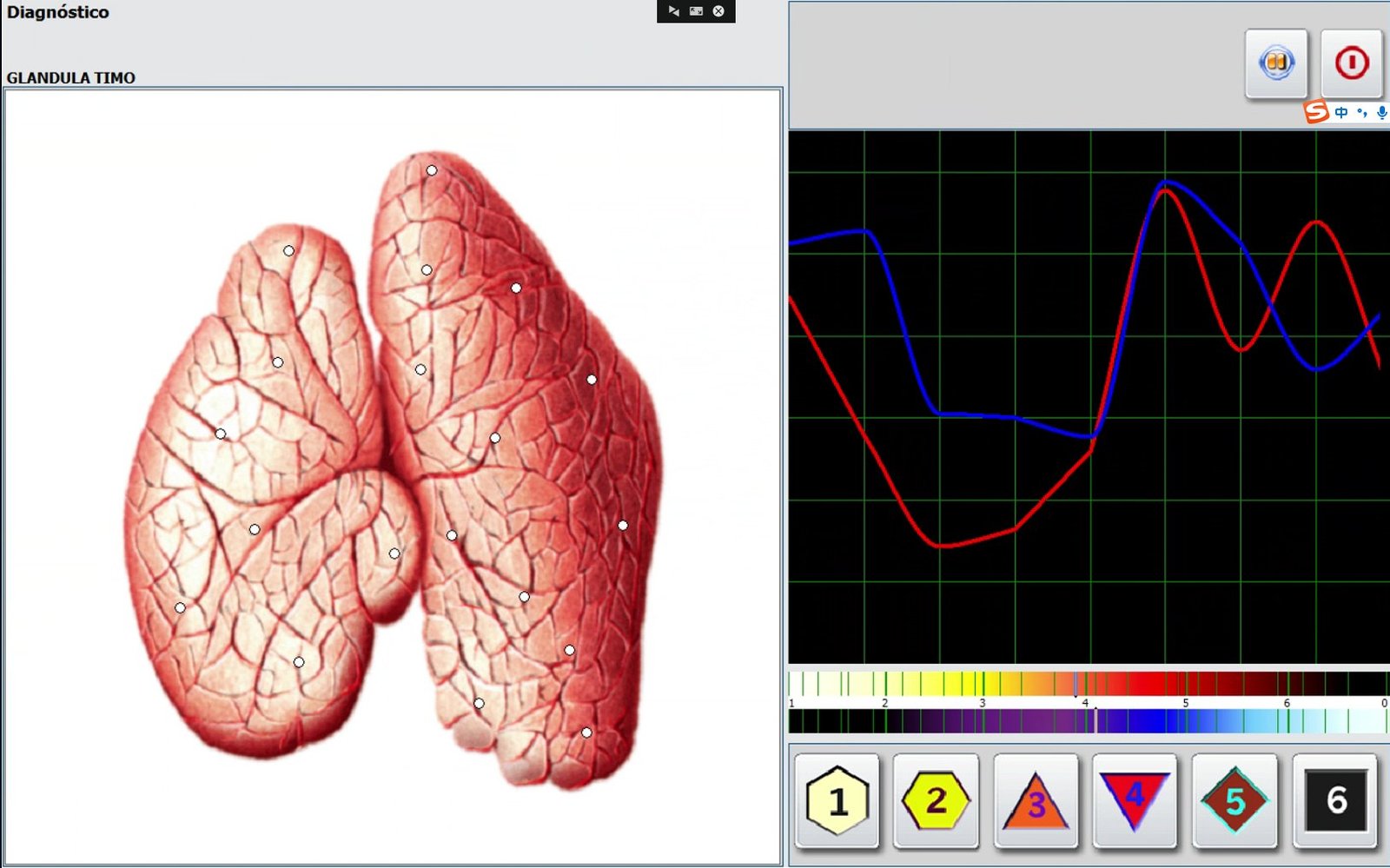Select the brown diamond level 5 button
1390x868 pixels.
coord(1234,801)
